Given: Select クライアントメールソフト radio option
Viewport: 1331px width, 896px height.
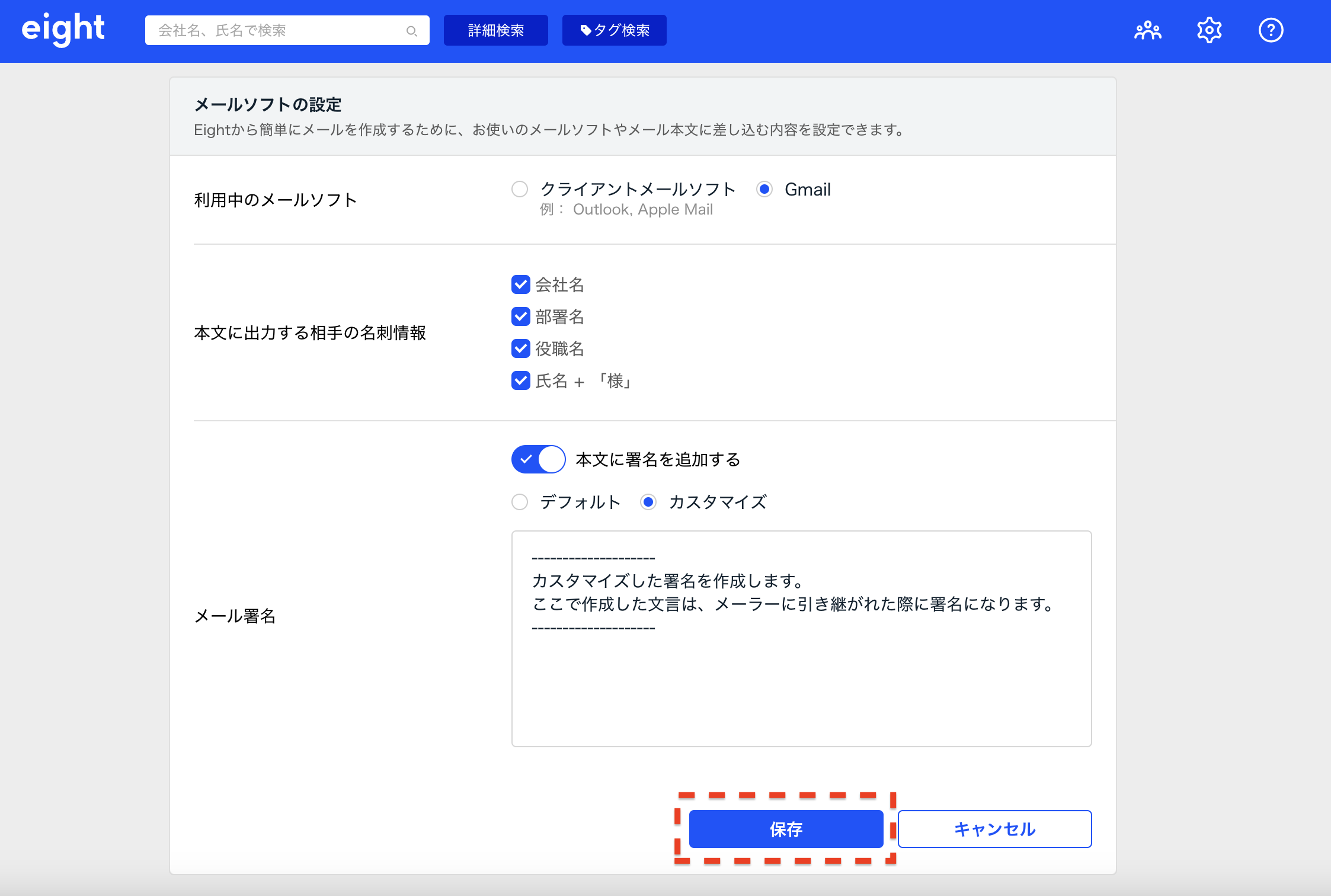Looking at the screenshot, I should (x=520, y=189).
